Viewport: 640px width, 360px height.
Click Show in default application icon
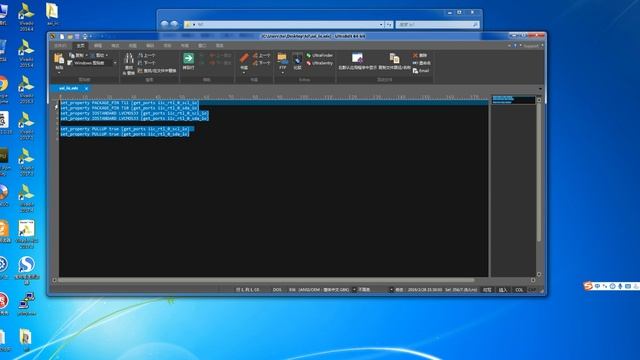pyautogui.click(x=357, y=58)
